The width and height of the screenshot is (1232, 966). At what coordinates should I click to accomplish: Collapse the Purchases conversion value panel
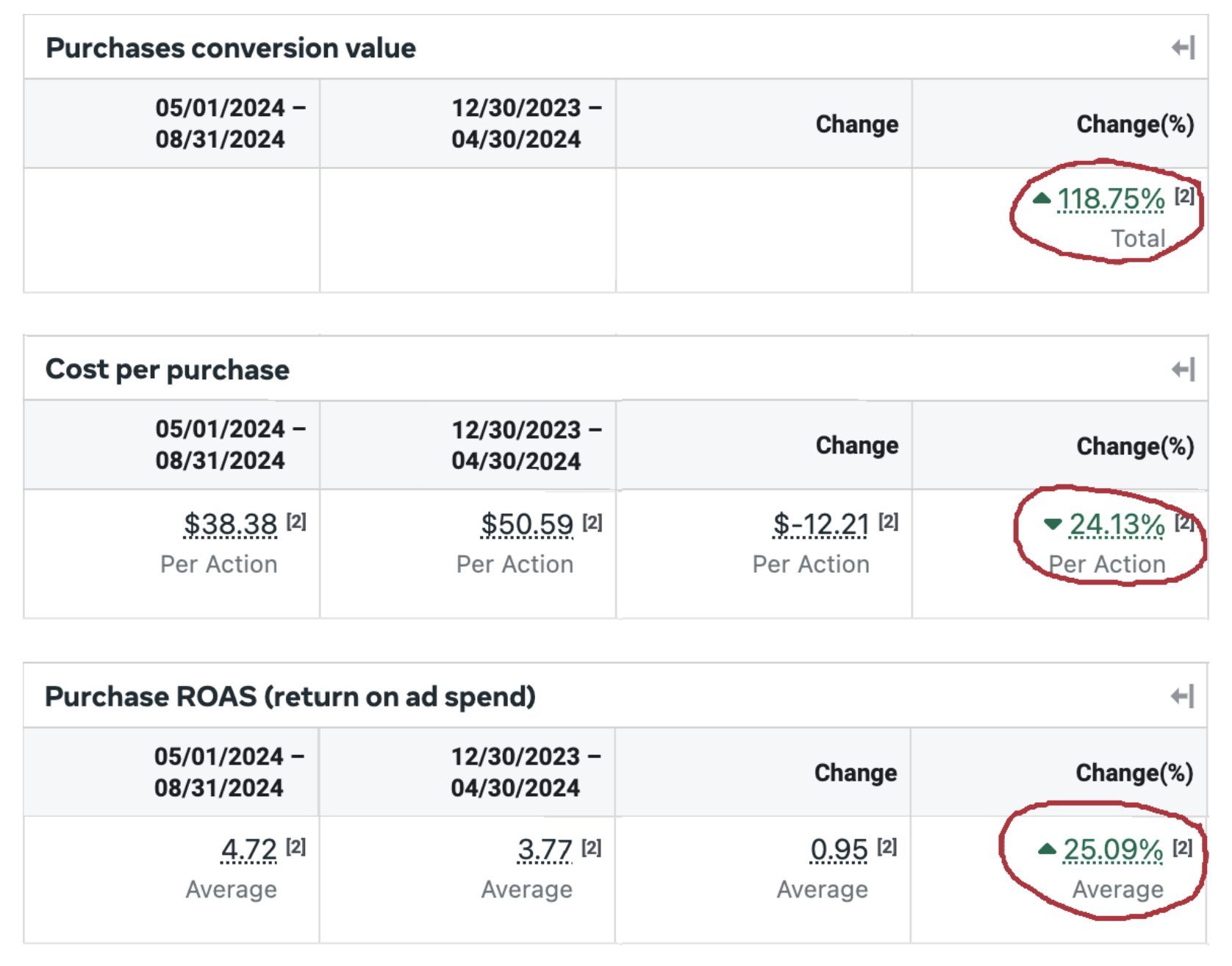[1183, 49]
